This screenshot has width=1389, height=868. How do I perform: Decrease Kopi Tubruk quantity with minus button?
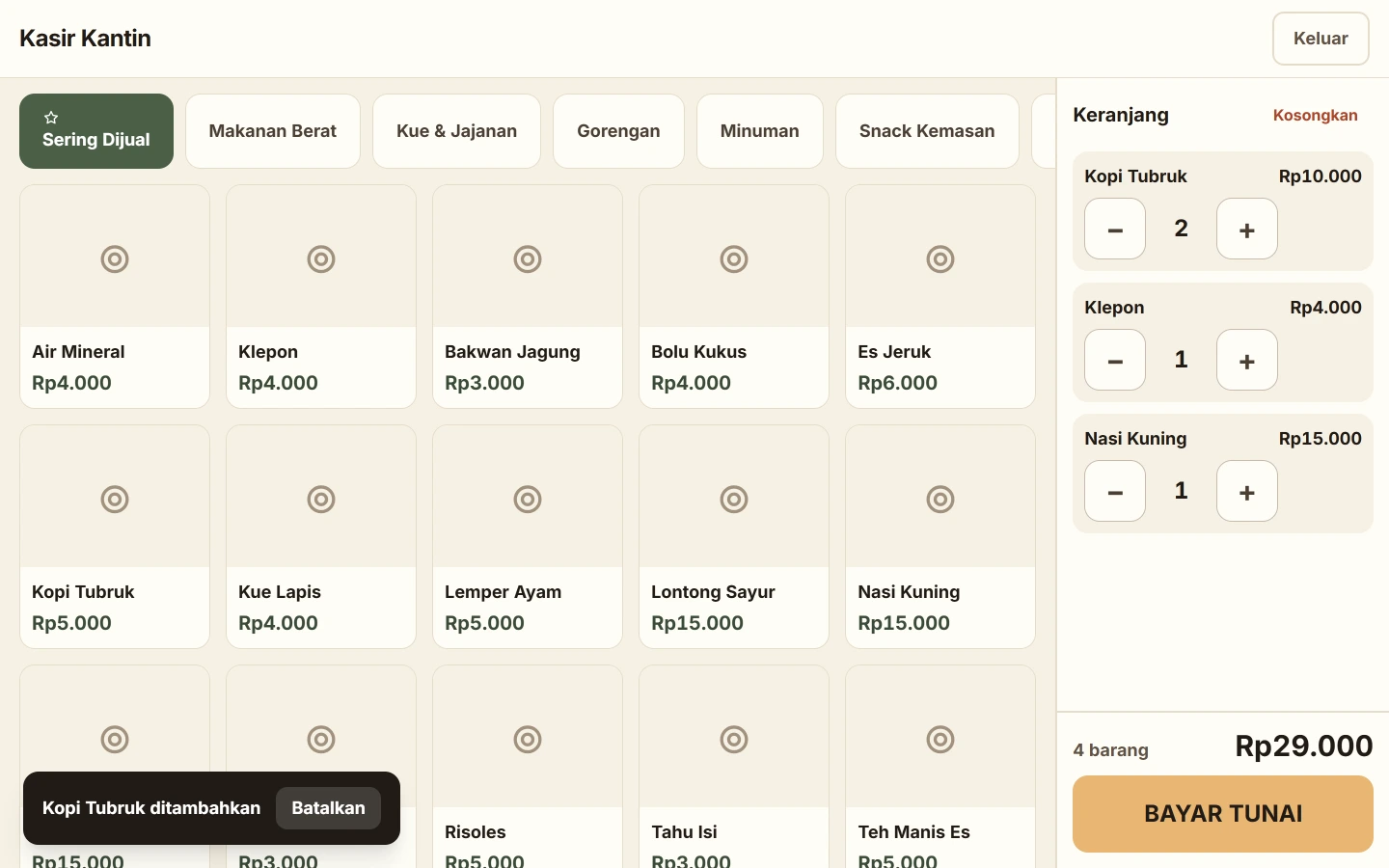1115,229
